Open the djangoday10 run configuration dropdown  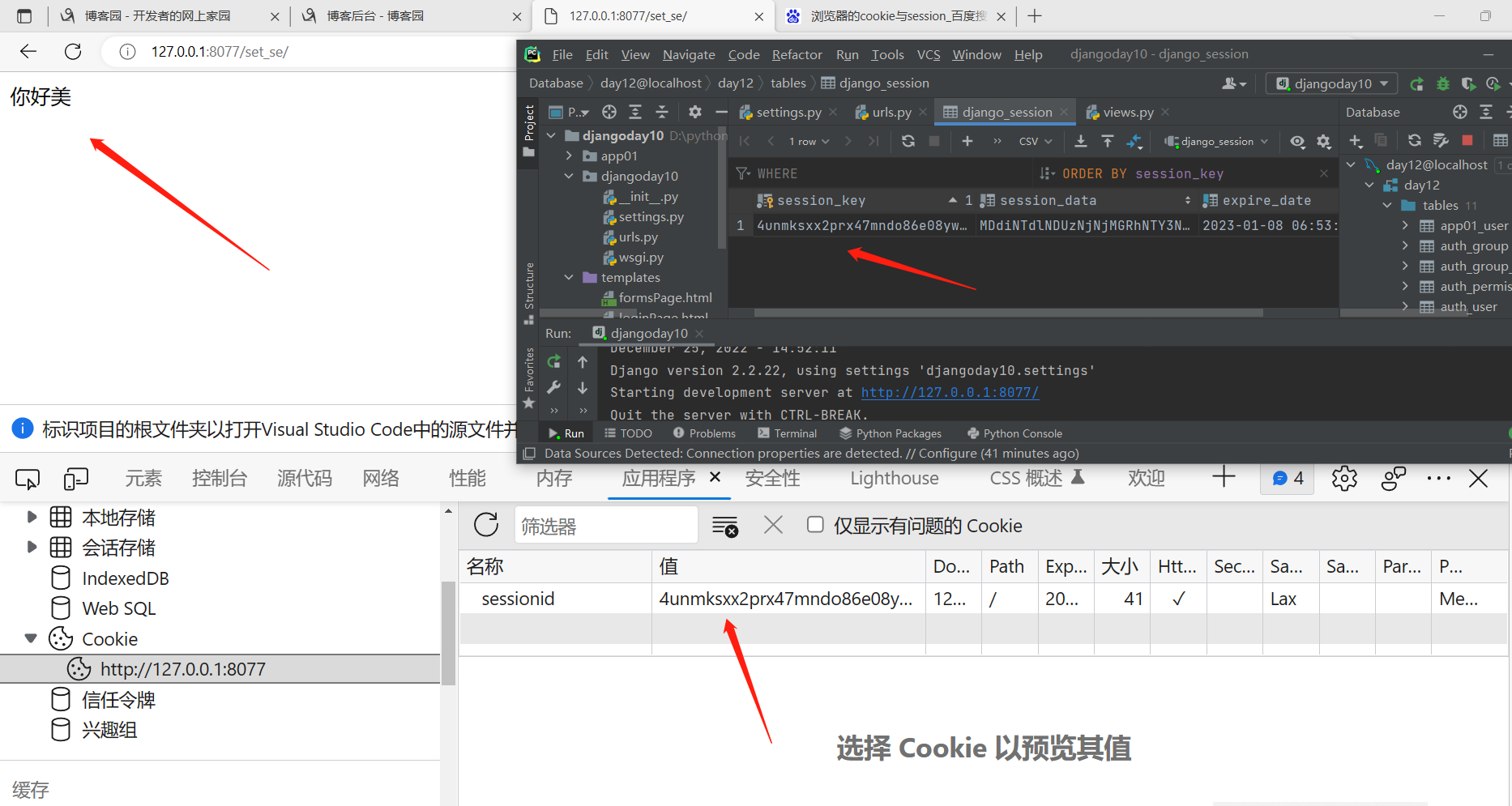[1332, 83]
